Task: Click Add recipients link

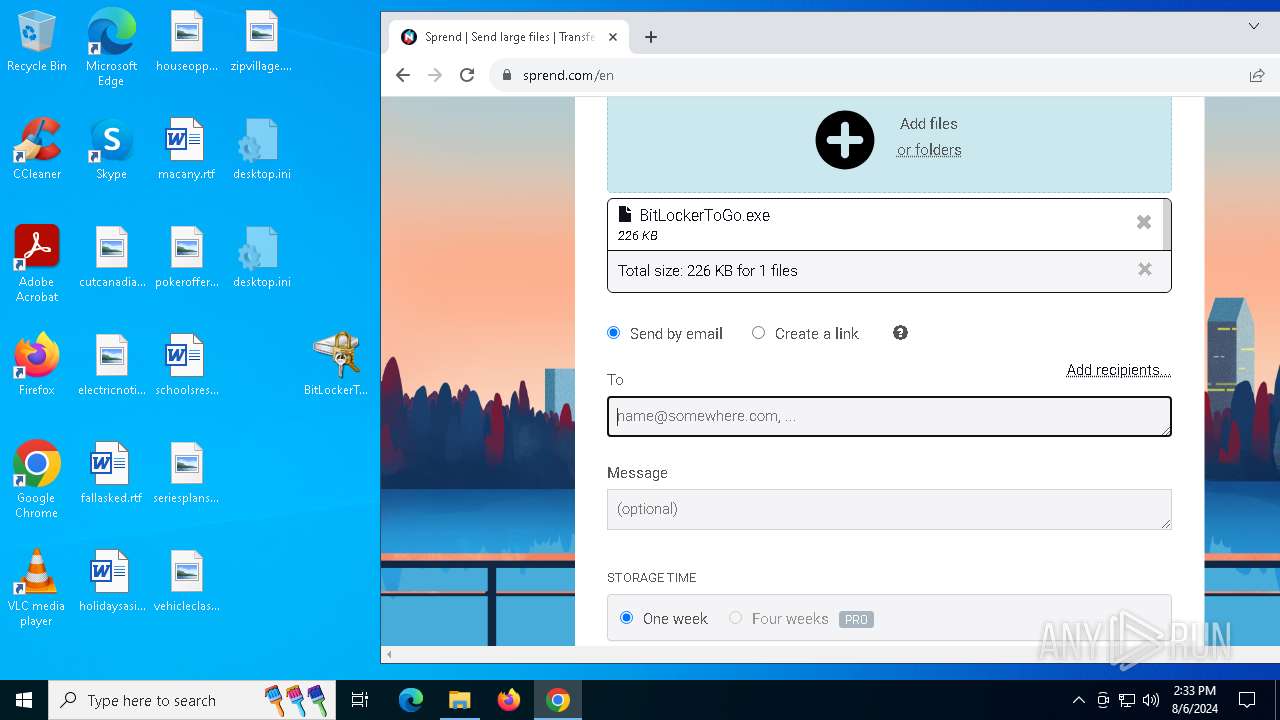Action: pyautogui.click(x=1118, y=370)
